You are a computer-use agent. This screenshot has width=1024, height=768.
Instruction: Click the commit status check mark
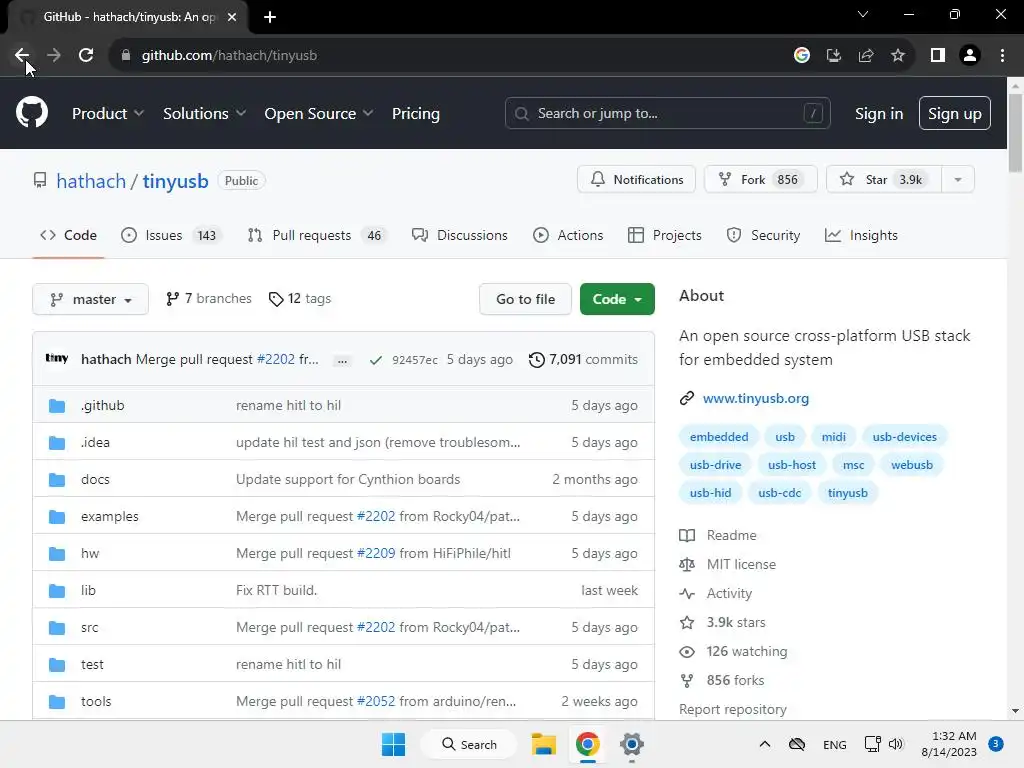pyautogui.click(x=376, y=360)
